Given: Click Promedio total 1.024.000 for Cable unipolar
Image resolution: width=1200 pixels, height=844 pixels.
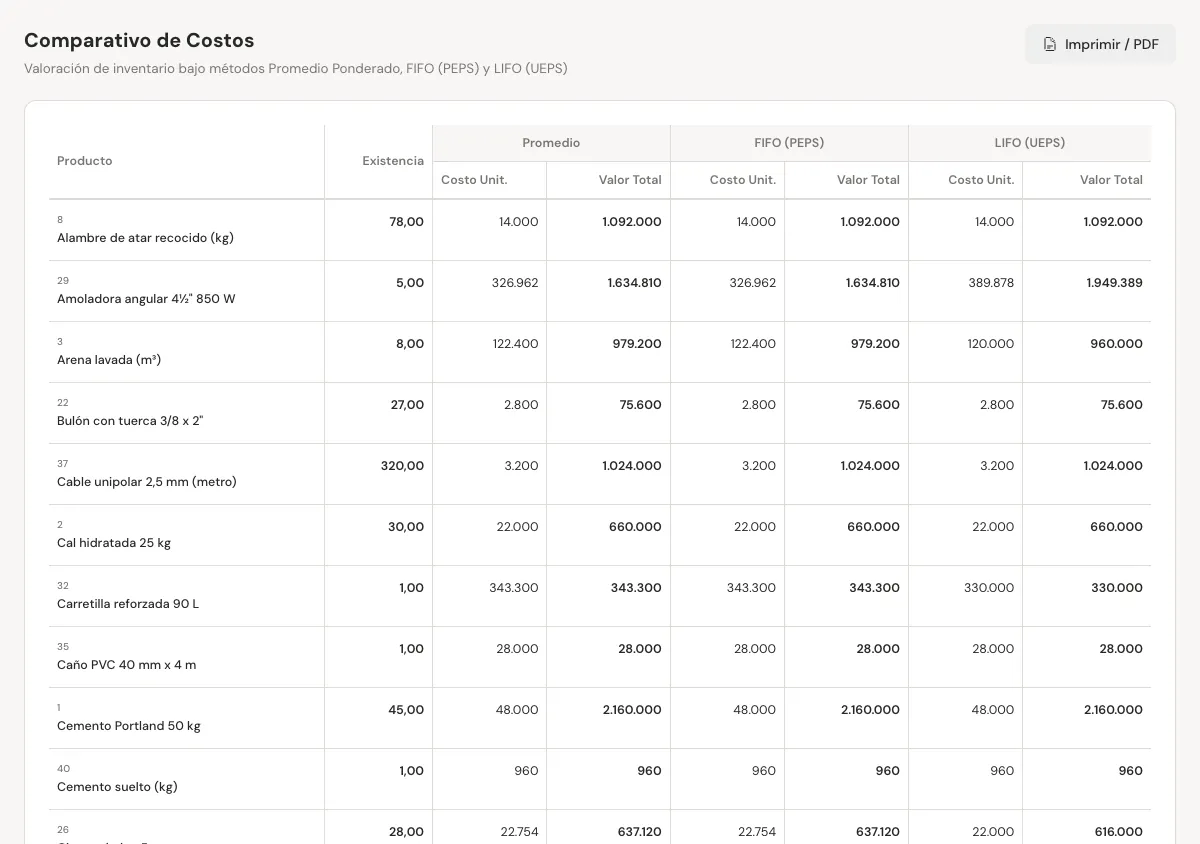Looking at the screenshot, I should (x=632, y=466).
